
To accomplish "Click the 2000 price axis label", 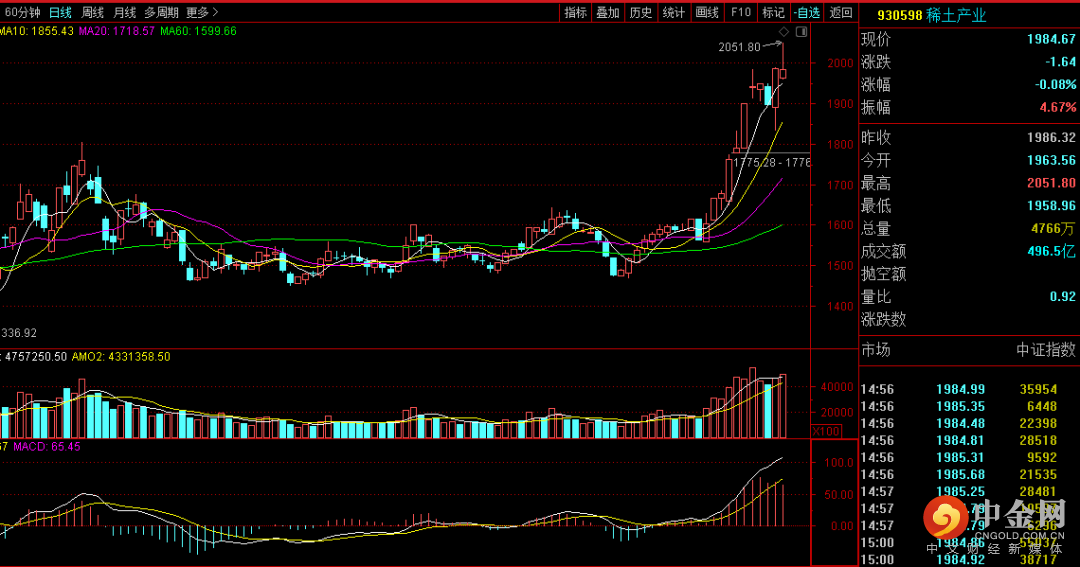I will click(840, 63).
